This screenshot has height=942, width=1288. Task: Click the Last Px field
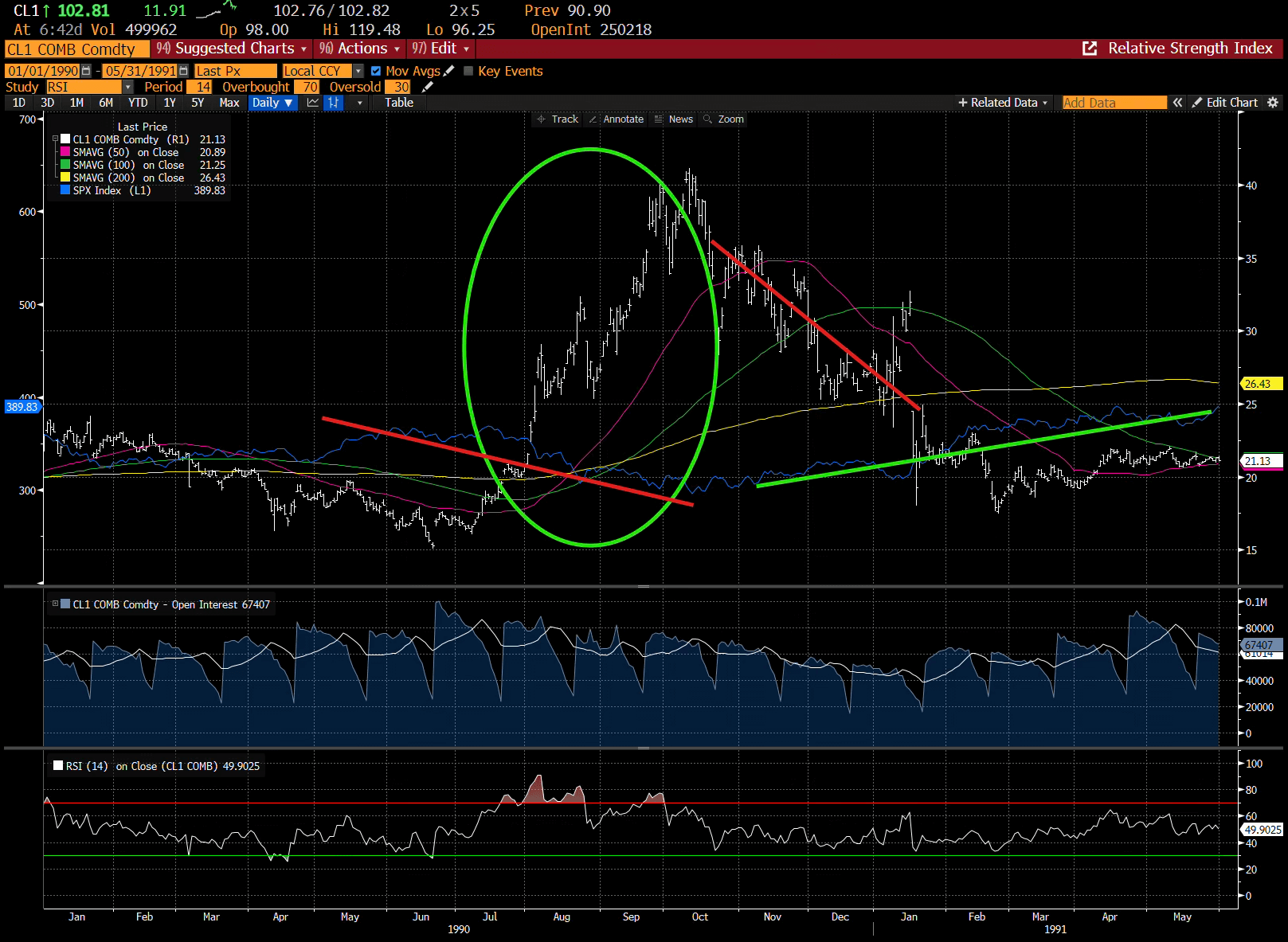click(235, 71)
